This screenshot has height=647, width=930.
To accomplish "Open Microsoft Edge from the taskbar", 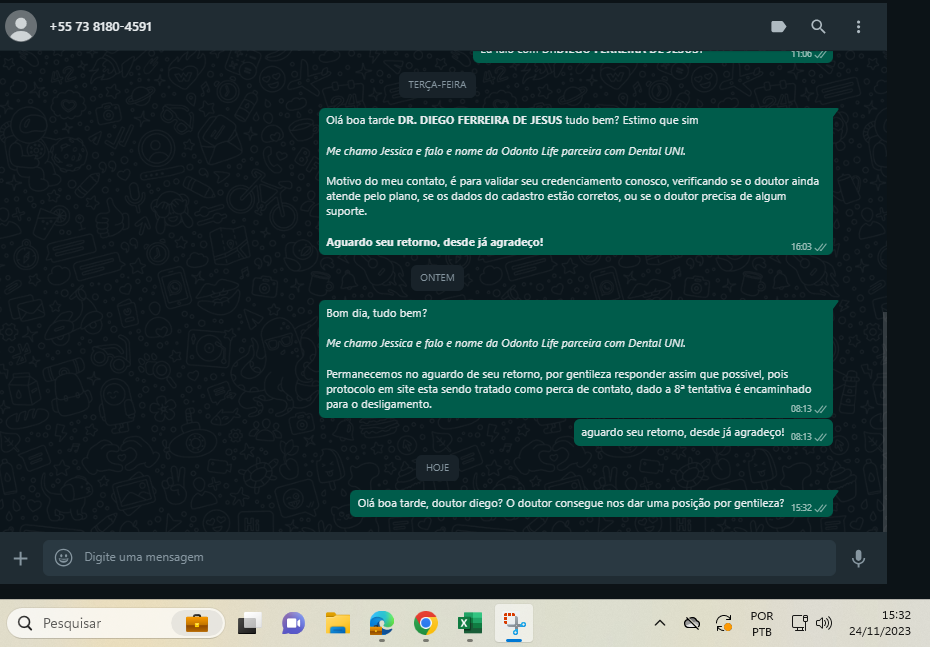I will tap(381, 623).
